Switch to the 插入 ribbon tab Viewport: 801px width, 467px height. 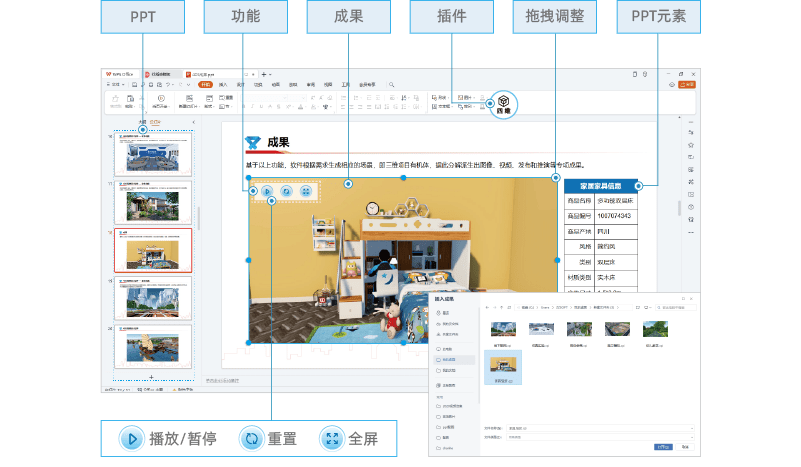[x=223, y=85]
